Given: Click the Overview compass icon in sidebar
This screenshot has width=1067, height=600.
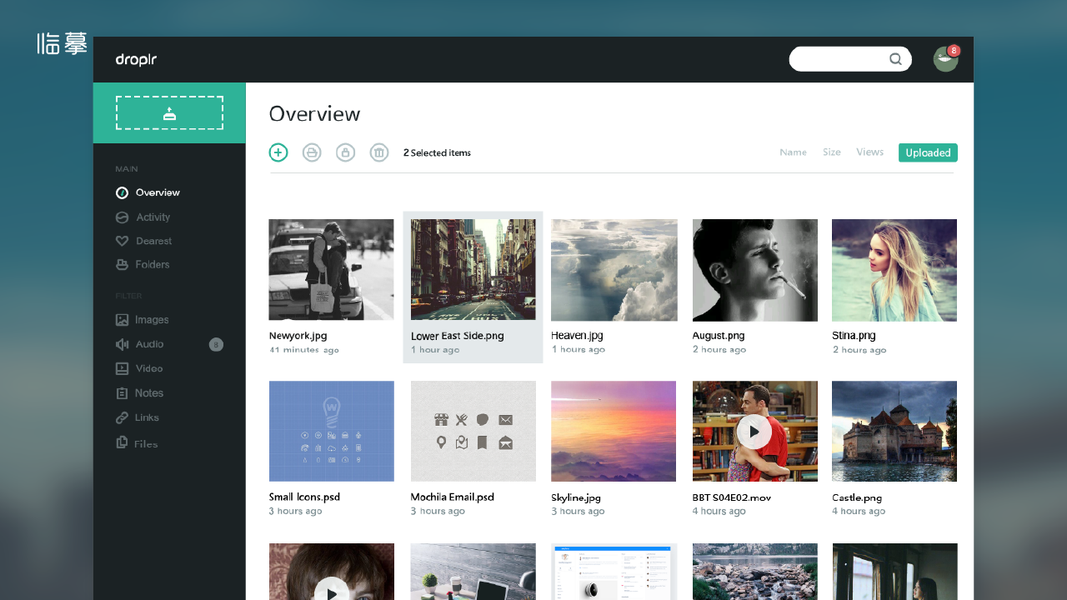Looking at the screenshot, I should pos(122,193).
